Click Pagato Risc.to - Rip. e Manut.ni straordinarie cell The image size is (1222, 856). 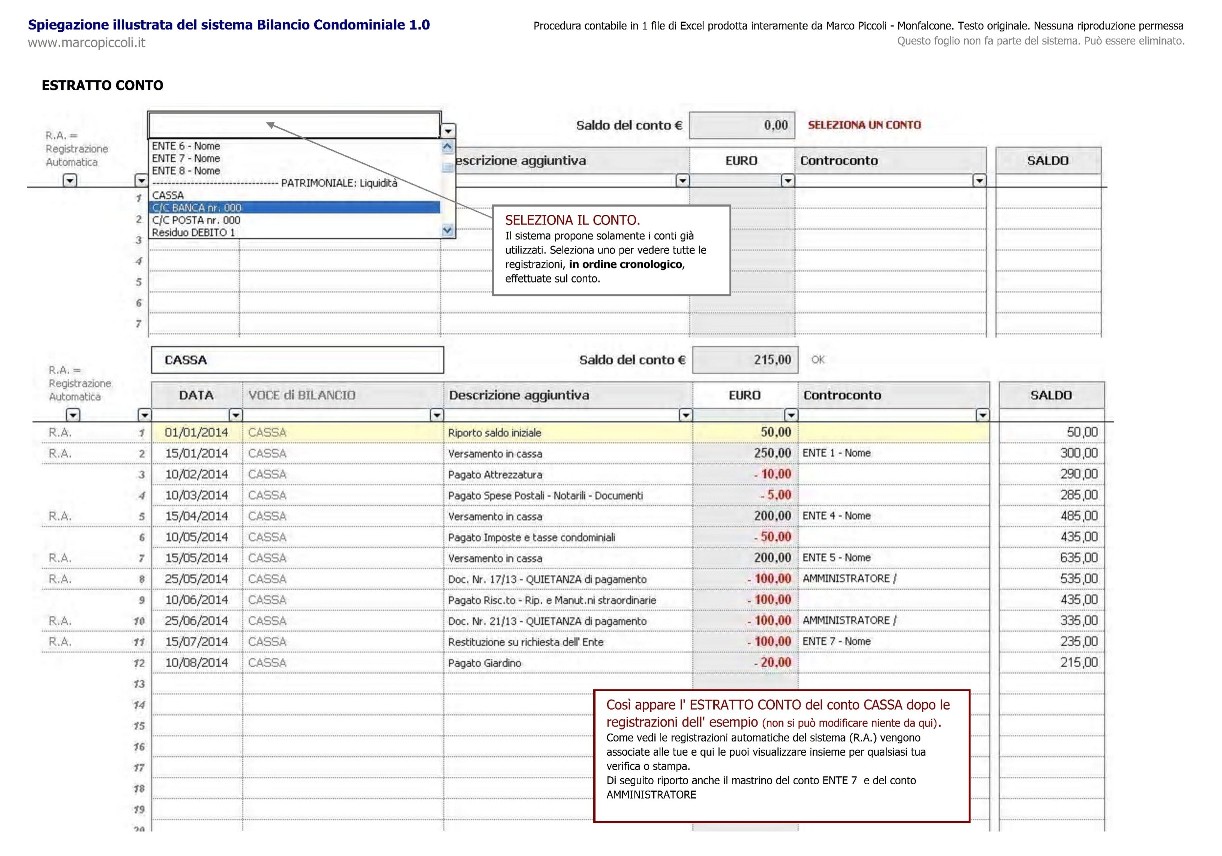[x=568, y=600]
